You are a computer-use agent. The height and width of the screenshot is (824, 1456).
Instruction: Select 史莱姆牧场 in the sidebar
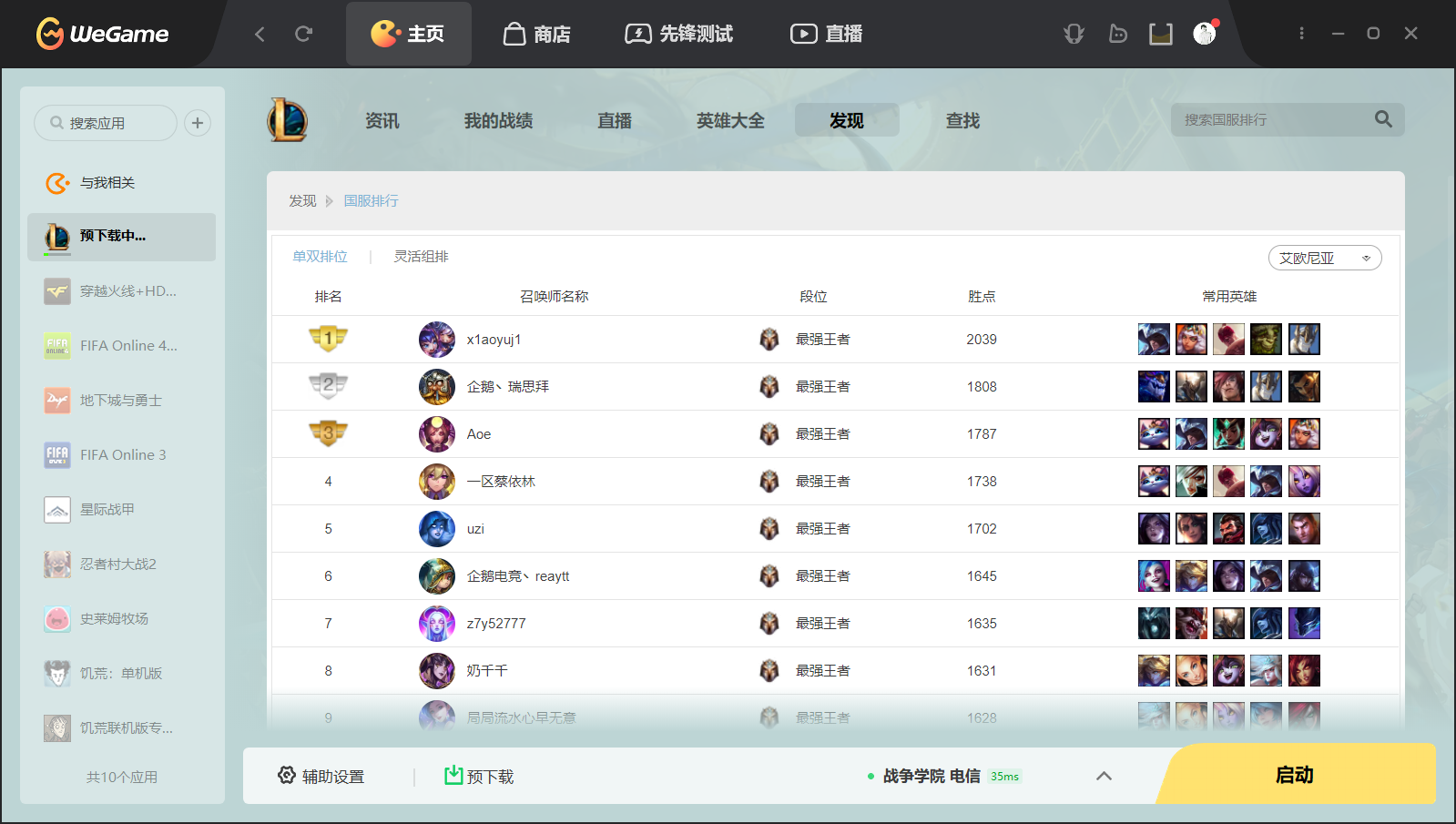click(121, 619)
